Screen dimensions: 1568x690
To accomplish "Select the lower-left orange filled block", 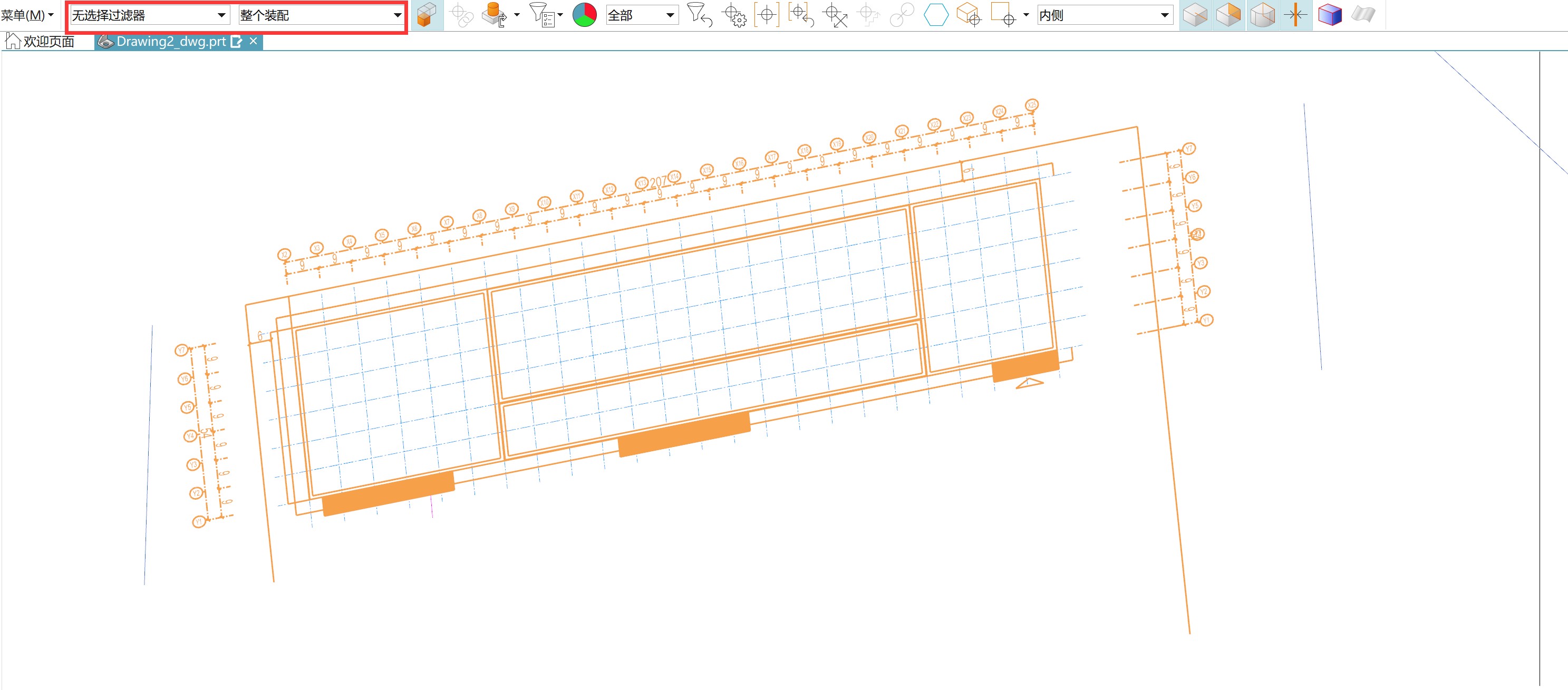I will pos(388,493).
